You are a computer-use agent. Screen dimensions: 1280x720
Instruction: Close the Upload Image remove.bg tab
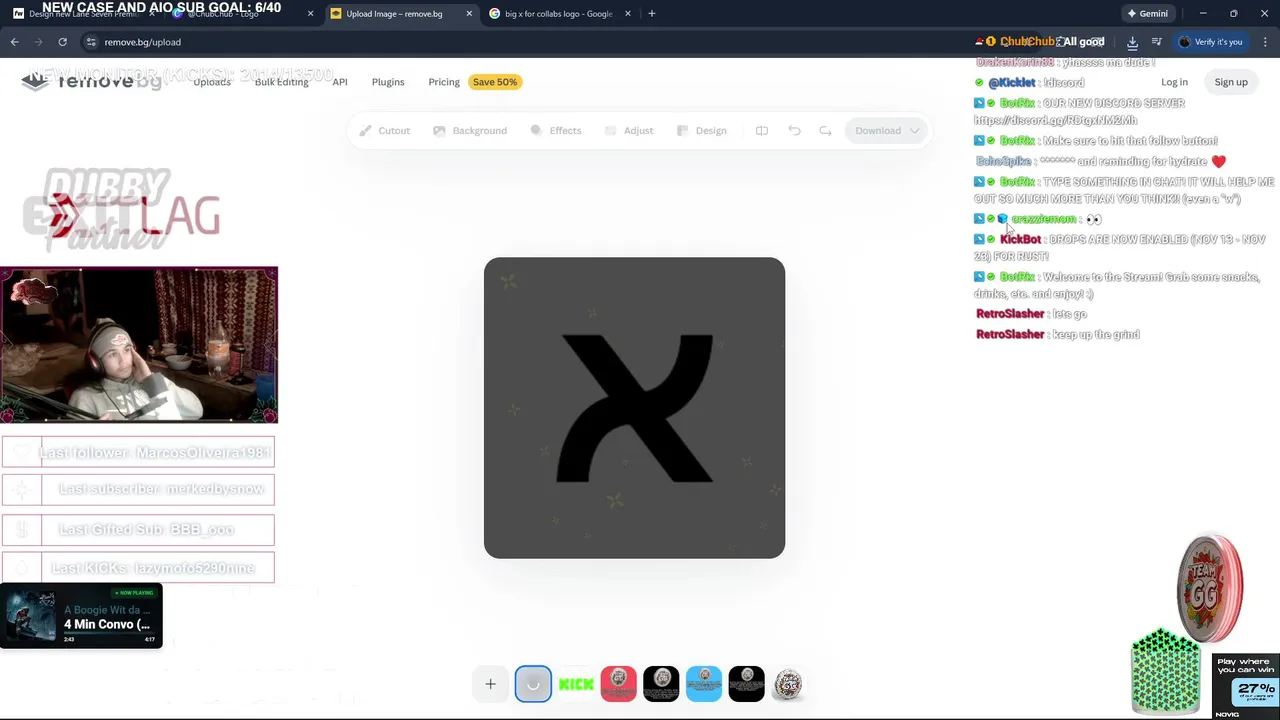pyautogui.click(x=469, y=14)
